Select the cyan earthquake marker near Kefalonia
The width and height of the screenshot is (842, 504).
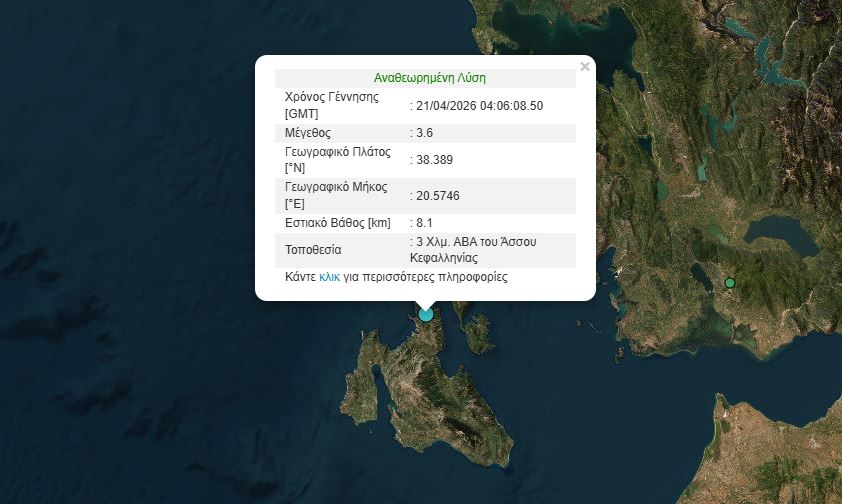[x=426, y=313]
